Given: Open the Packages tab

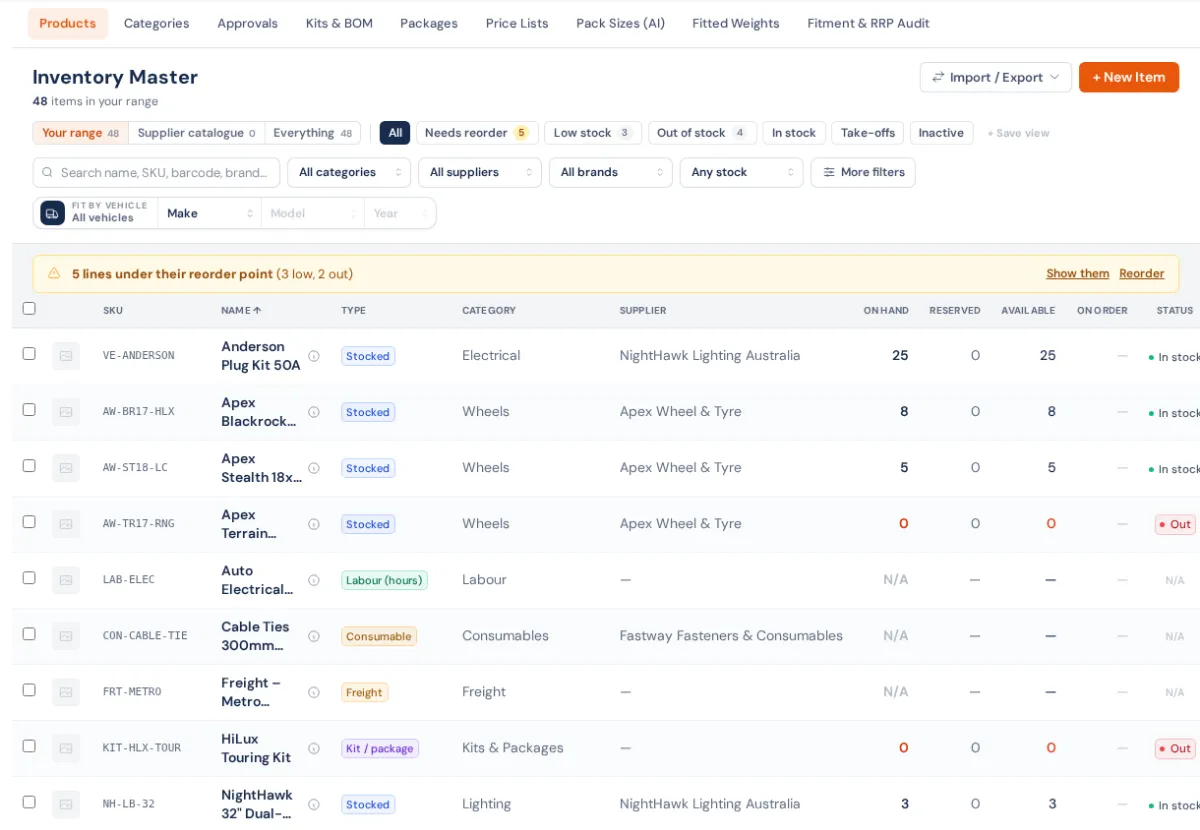Looking at the screenshot, I should tap(429, 23).
